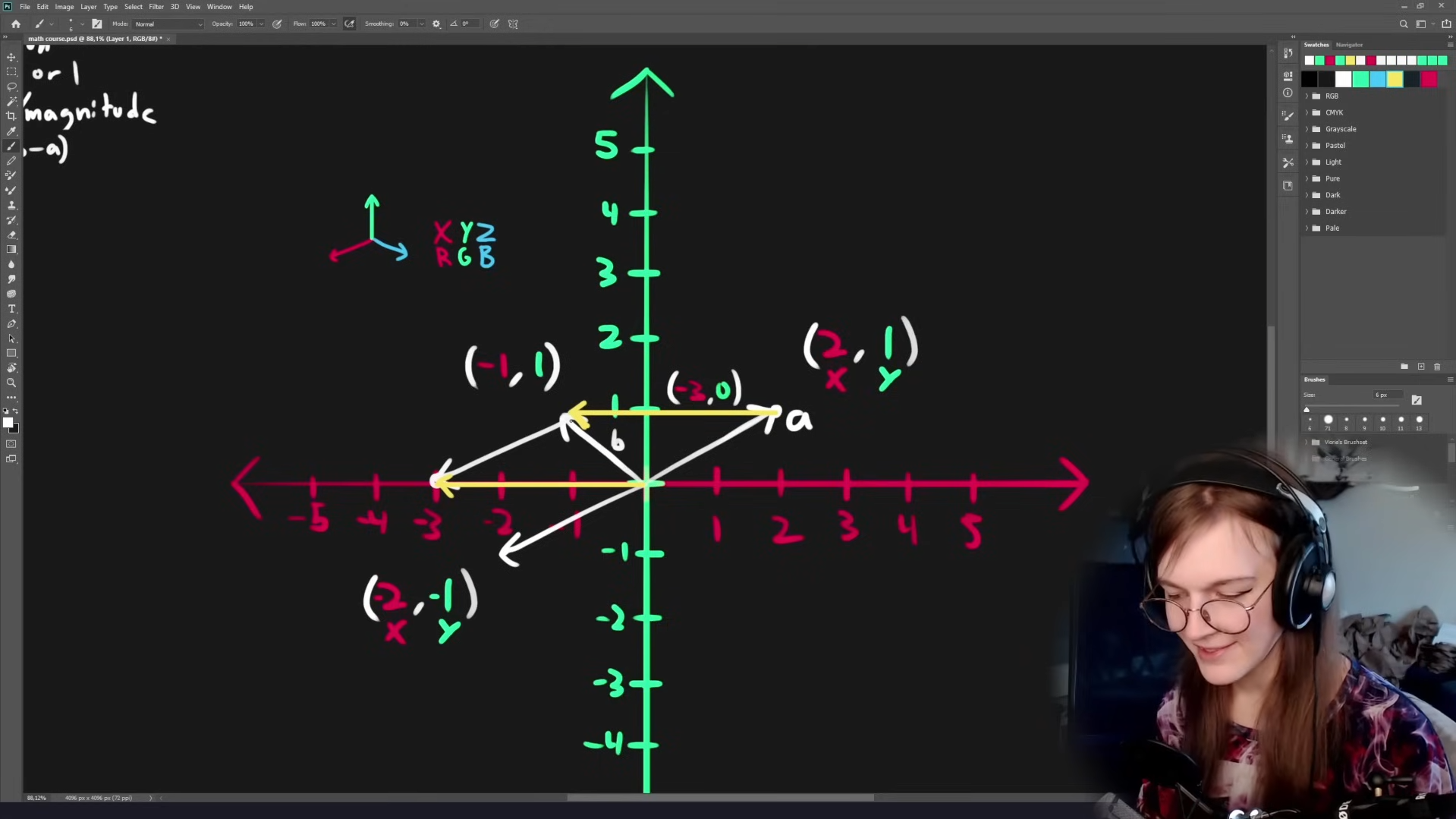The image size is (1456, 819).
Task: Toggle the brush settings panel button
Action: click(x=97, y=24)
